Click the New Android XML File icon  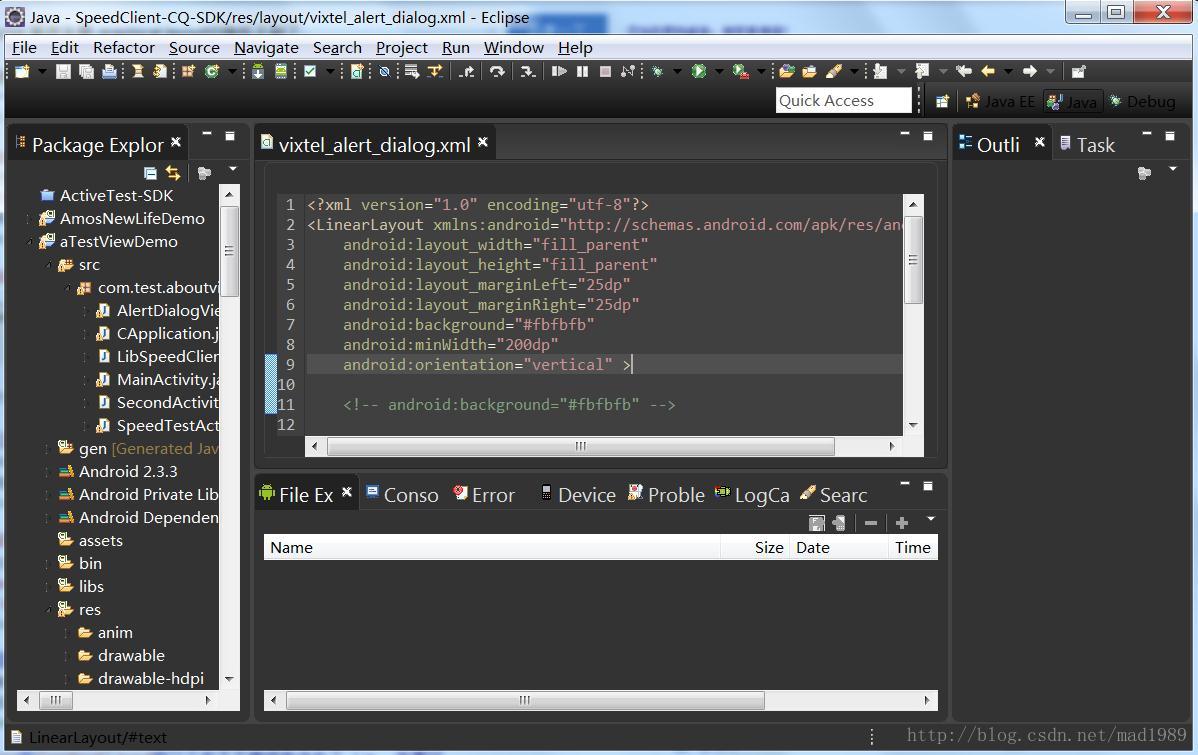(x=357, y=71)
